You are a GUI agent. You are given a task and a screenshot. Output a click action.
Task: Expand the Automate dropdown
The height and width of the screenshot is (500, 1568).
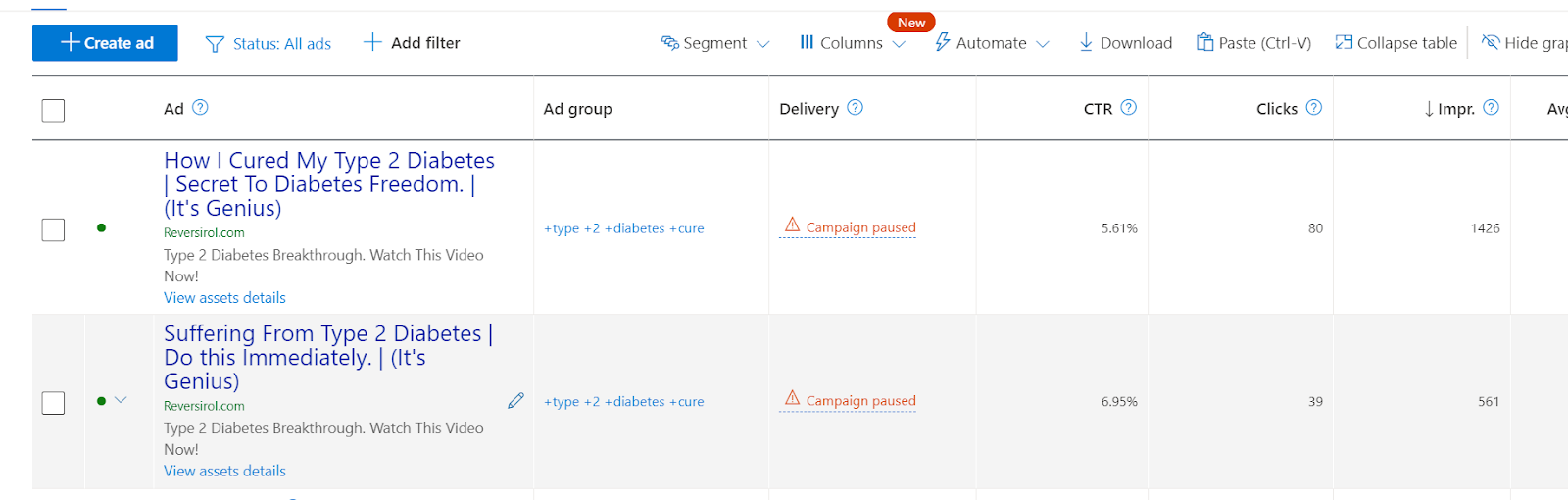992,43
